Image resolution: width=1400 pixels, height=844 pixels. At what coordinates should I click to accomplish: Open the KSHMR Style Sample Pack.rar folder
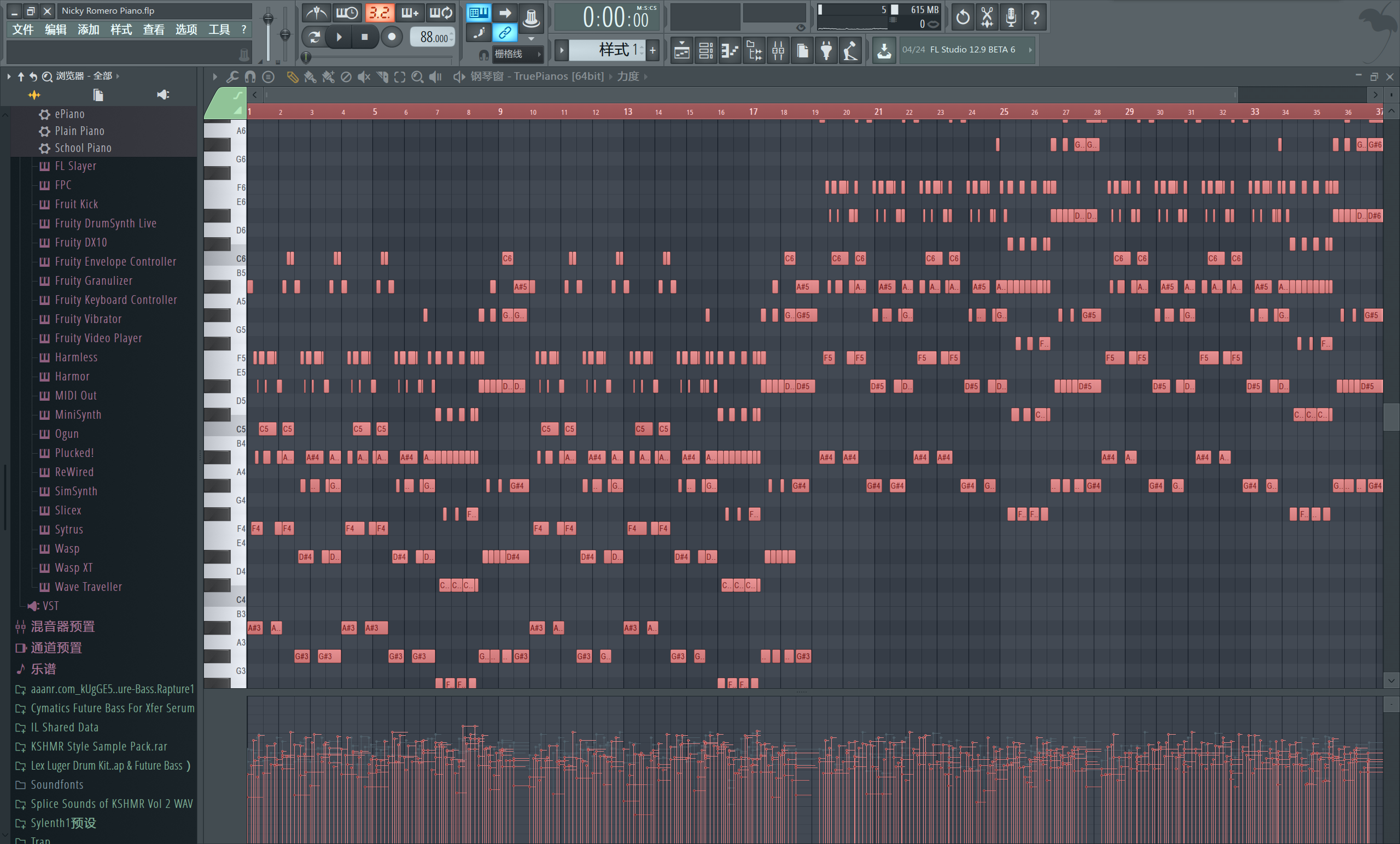tap(99, 746)
